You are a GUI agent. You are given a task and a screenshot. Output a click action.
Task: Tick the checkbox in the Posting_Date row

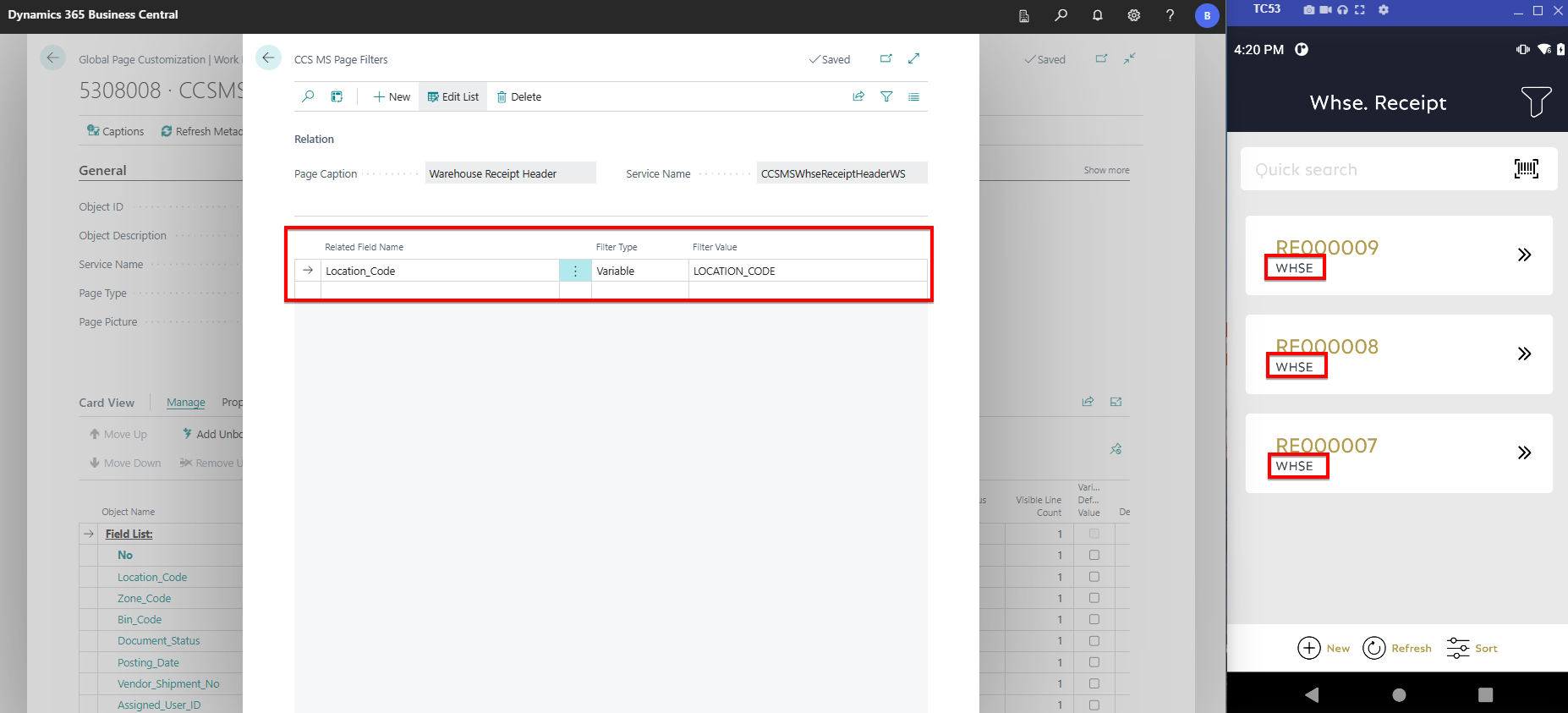[1094, 662]
